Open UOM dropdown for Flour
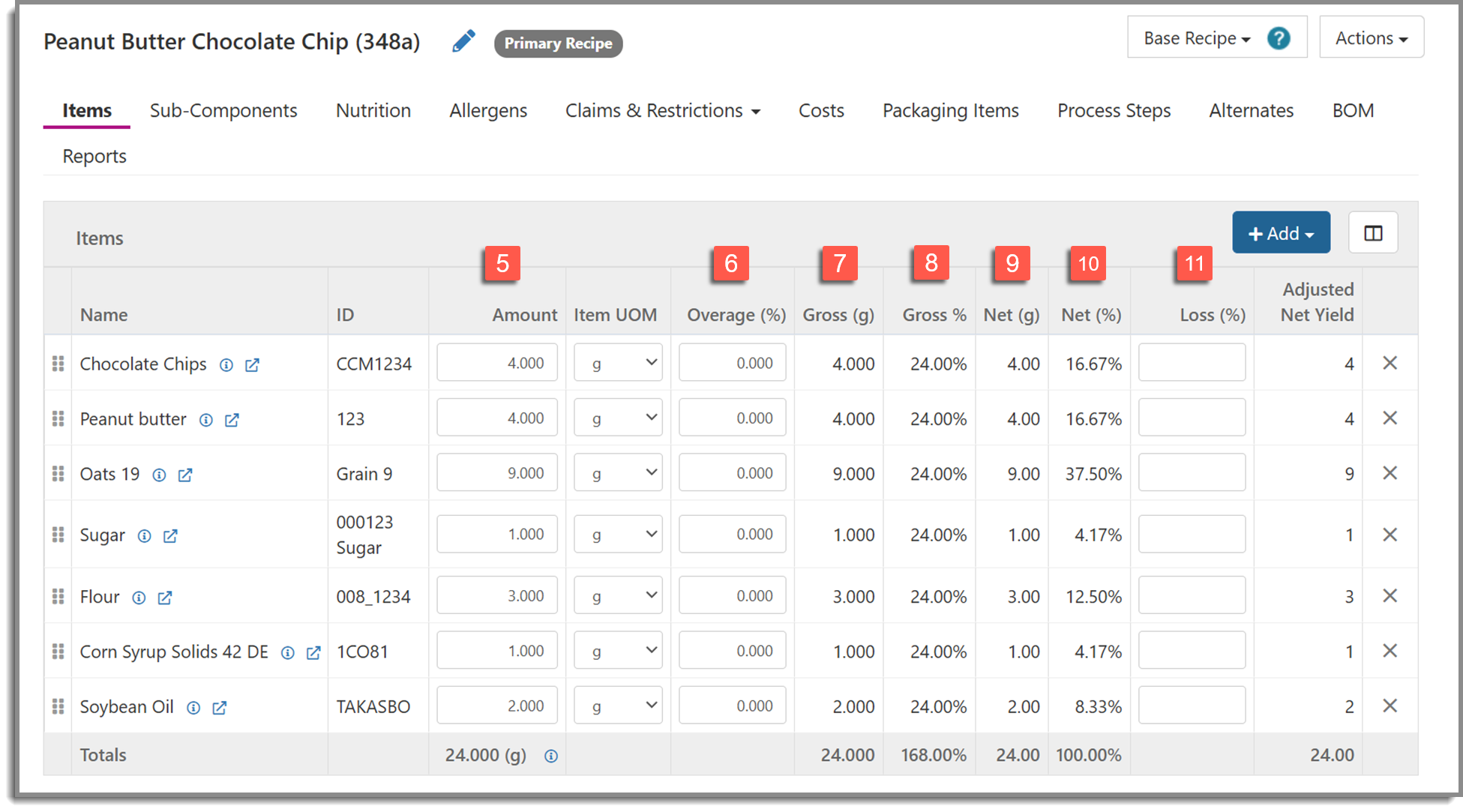1463x812 pixels. pos(618,595)
